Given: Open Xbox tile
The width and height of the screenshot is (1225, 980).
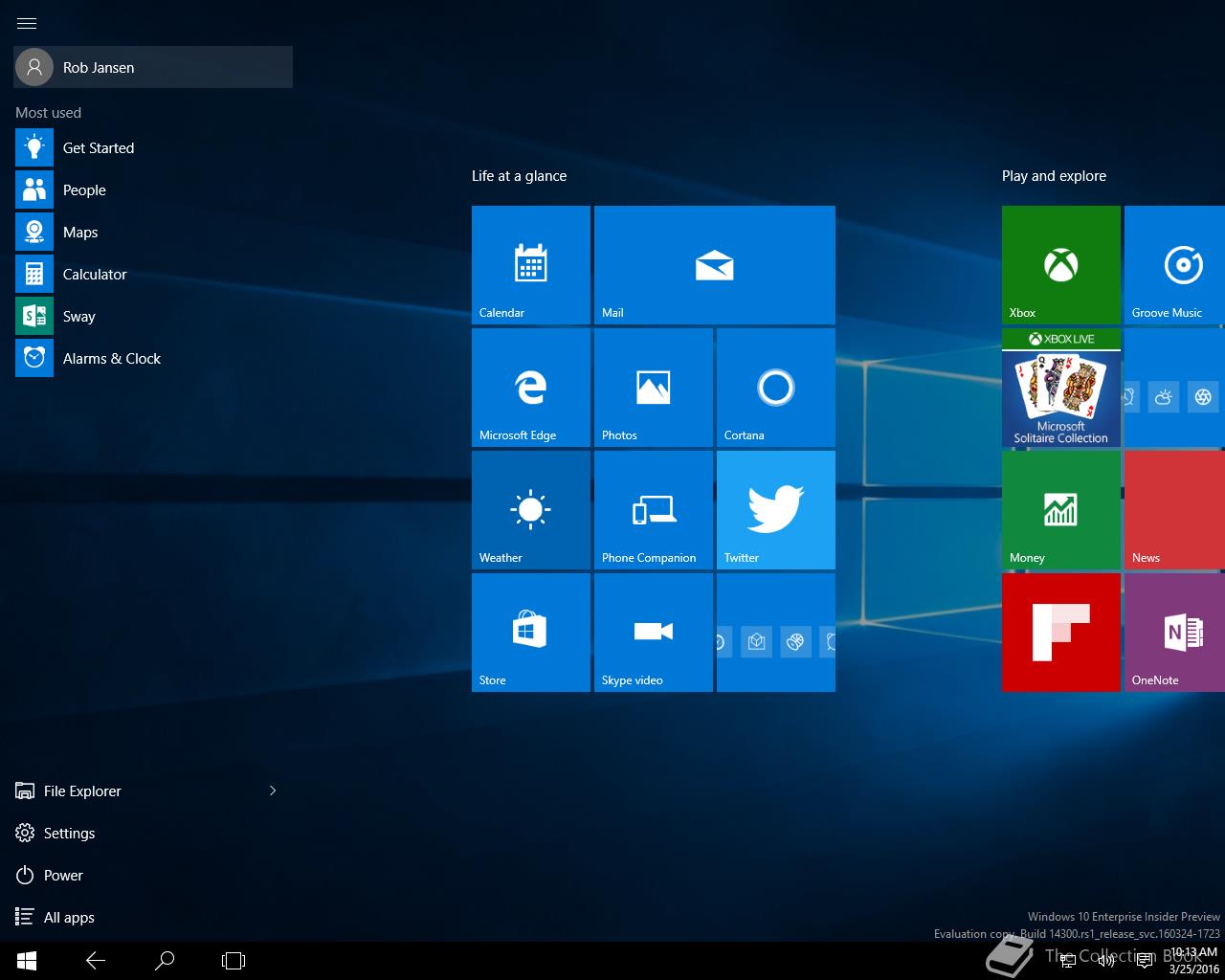Looking at the screenshot, I should (1061, 265).
